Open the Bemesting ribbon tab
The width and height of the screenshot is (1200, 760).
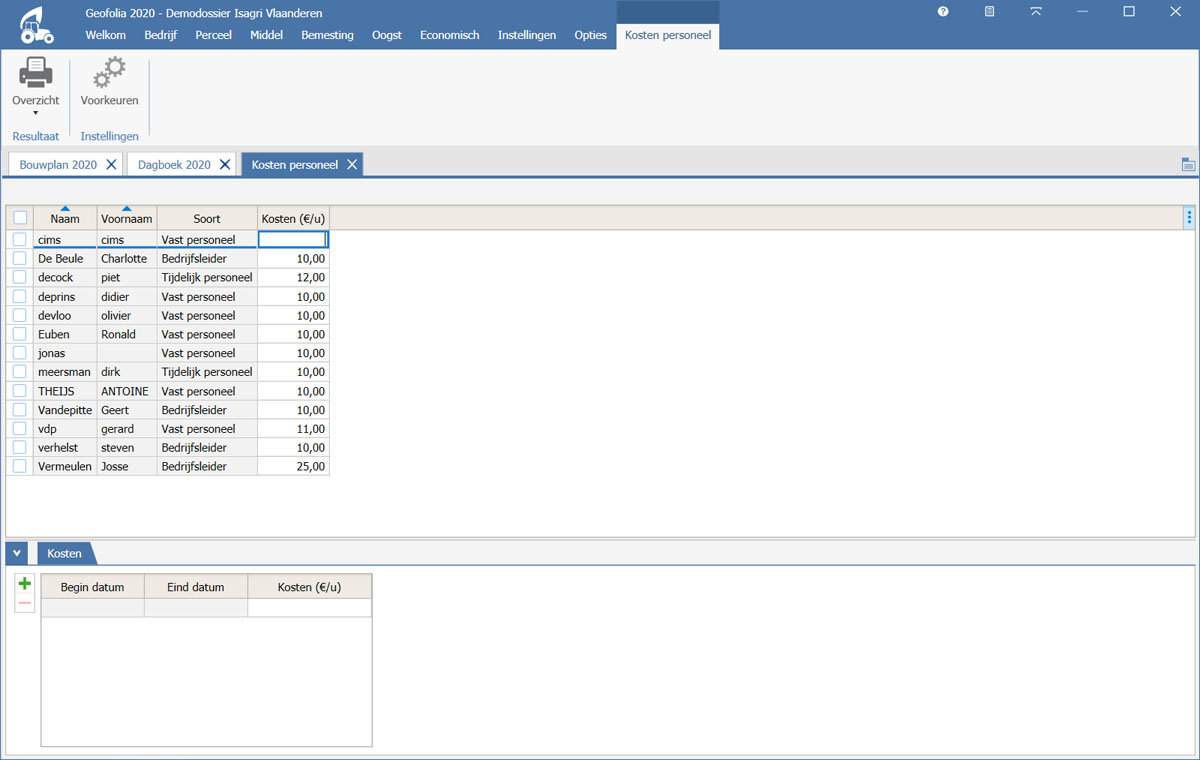[x=327, y=35]
